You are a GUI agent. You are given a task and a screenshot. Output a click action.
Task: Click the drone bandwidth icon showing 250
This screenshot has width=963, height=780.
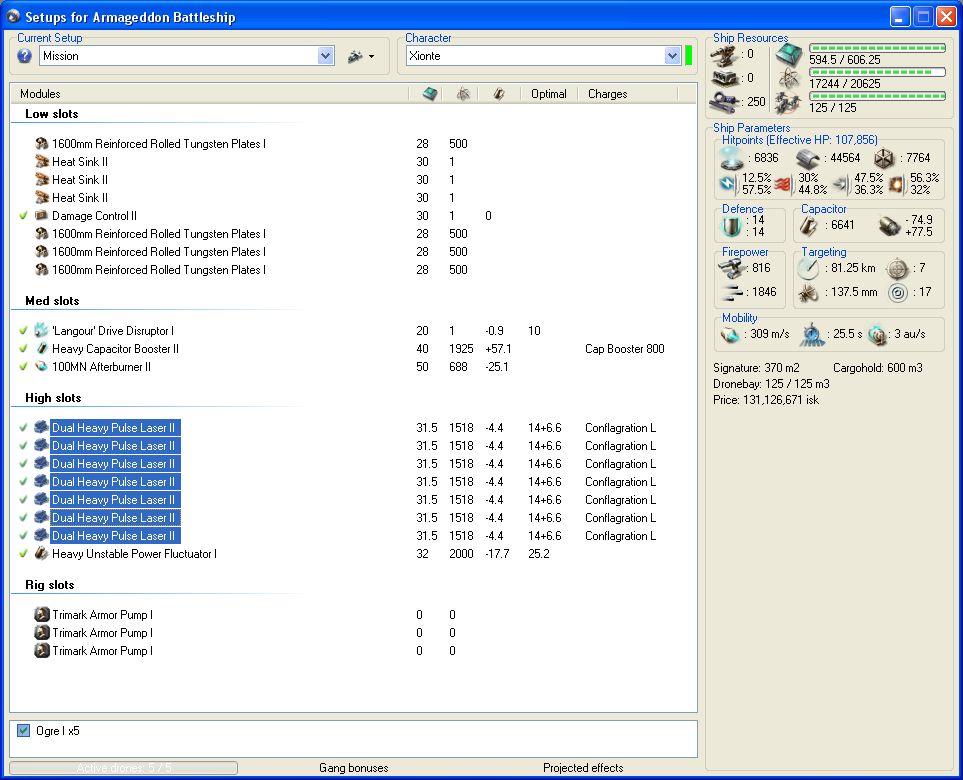(723, 101)
